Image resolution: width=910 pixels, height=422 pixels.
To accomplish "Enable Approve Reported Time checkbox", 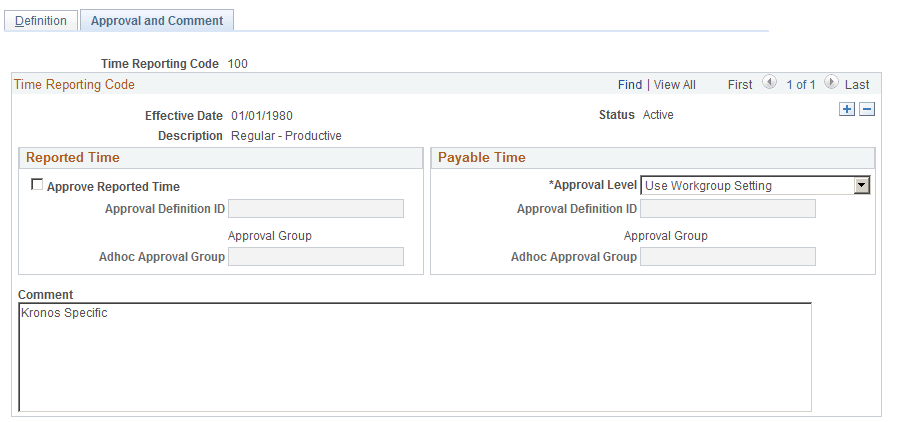I will (37, 185).
